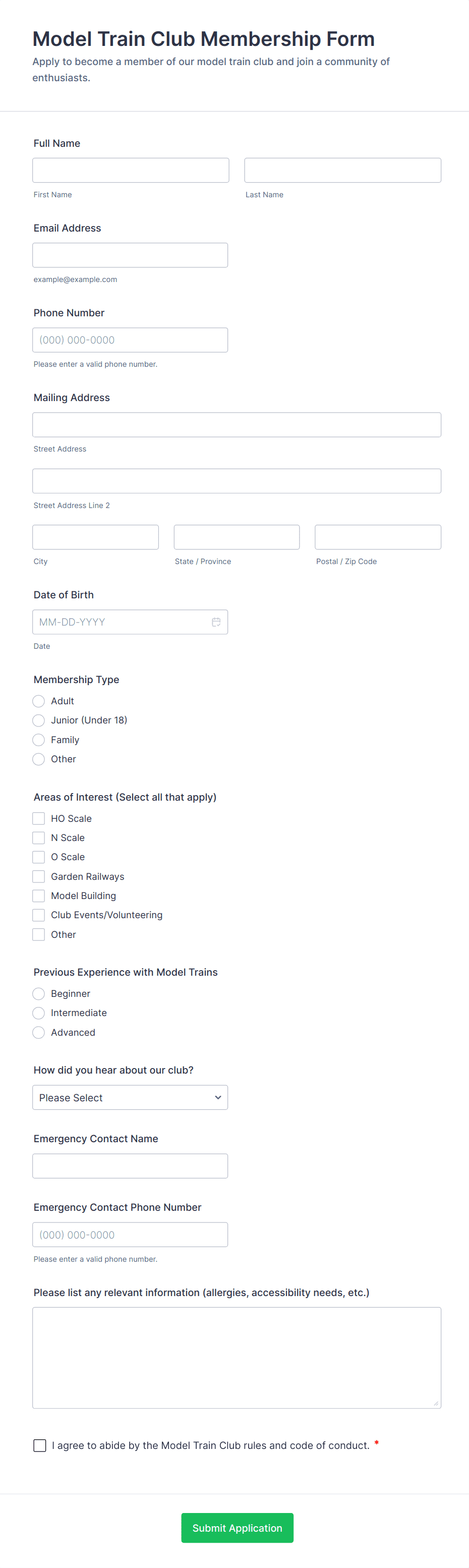This screenshot has height=1568, width=469.
Task: Select the Adult membership type
Action: pos(39,701)
